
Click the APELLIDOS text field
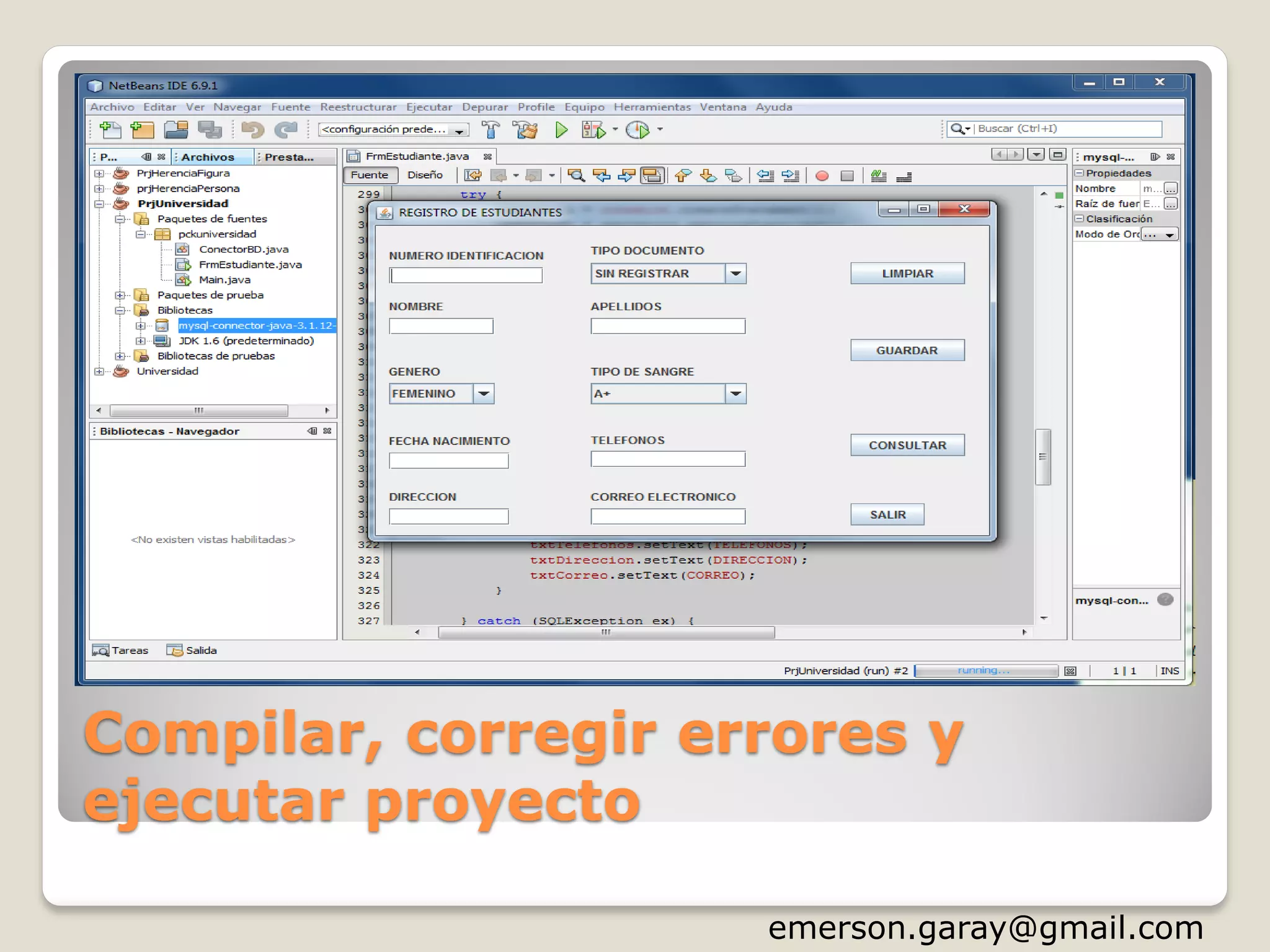(x=668, y=326)
